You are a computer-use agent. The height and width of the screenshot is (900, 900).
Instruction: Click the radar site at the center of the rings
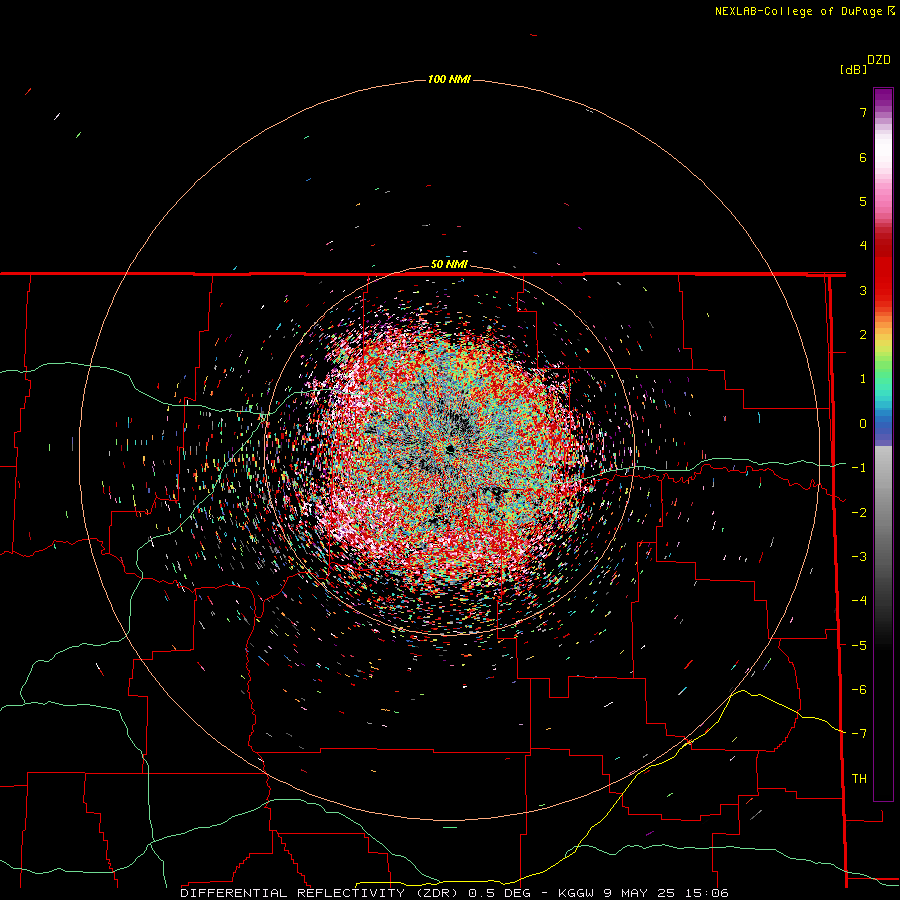(x=449, y=449)
